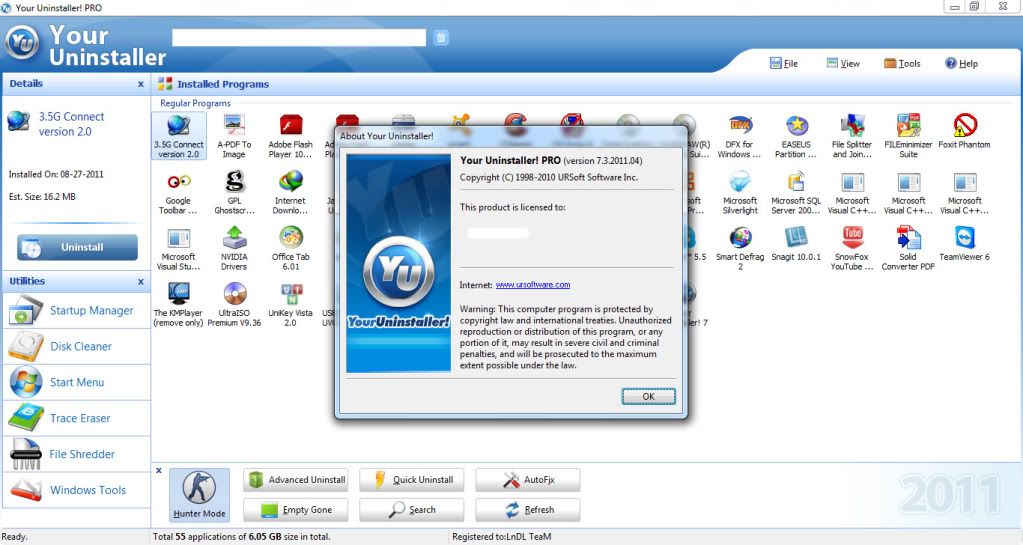The height and width of the screenshot is (545, 1023).
Task: Click the blue Uninstall button
Action: (78, 247)
